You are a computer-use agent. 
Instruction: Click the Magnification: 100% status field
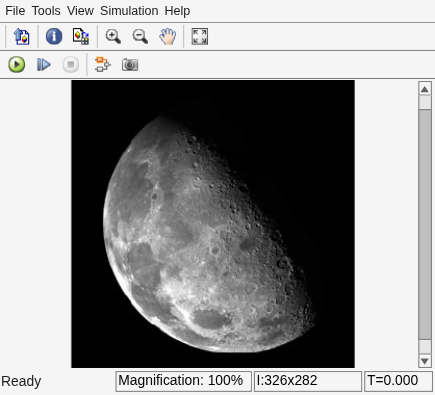[183, 381]
